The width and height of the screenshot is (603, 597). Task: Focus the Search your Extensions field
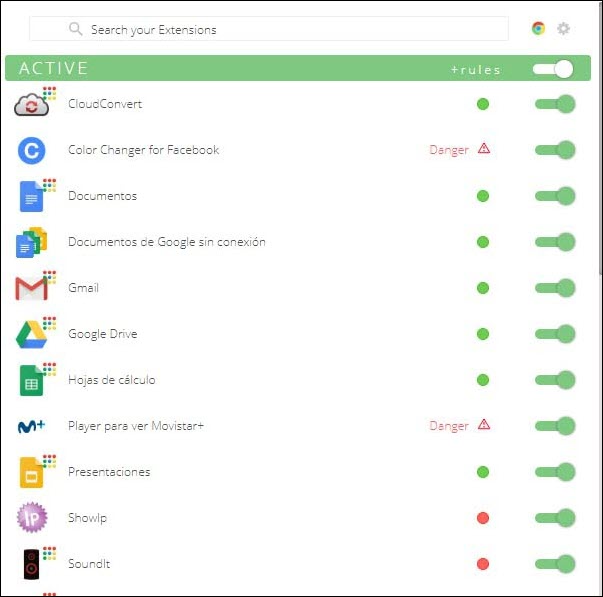point(269,29)
